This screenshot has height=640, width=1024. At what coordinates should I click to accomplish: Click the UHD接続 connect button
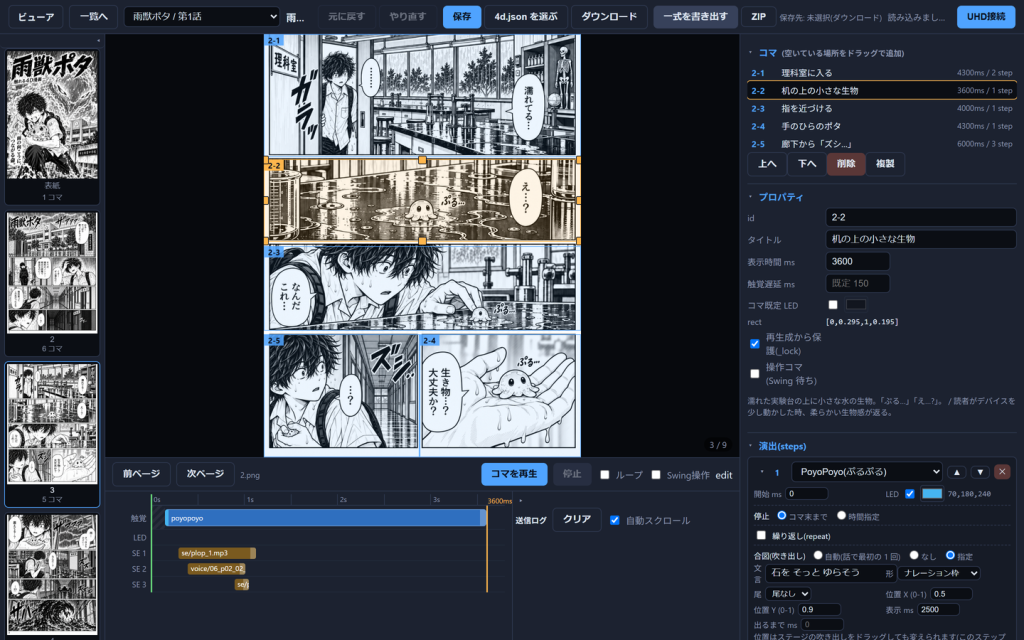coord(986,16)
